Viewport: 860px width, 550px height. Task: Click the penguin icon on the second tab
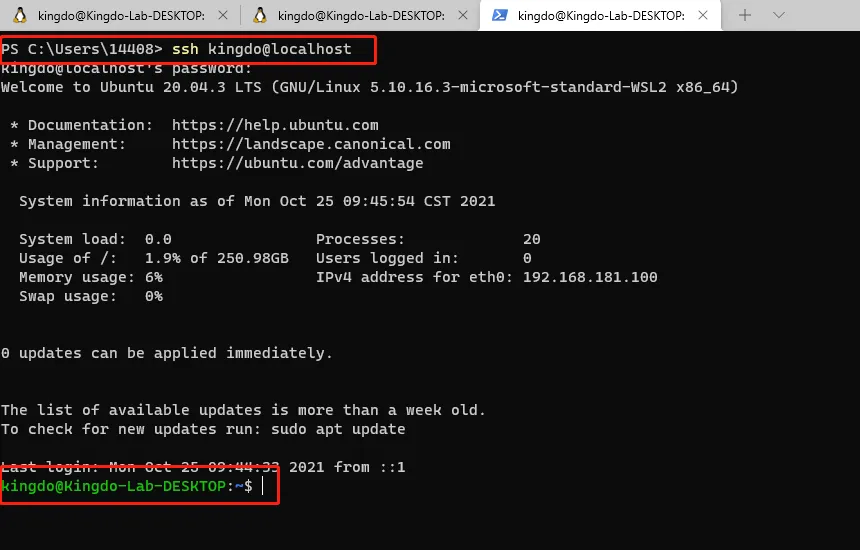260,15
